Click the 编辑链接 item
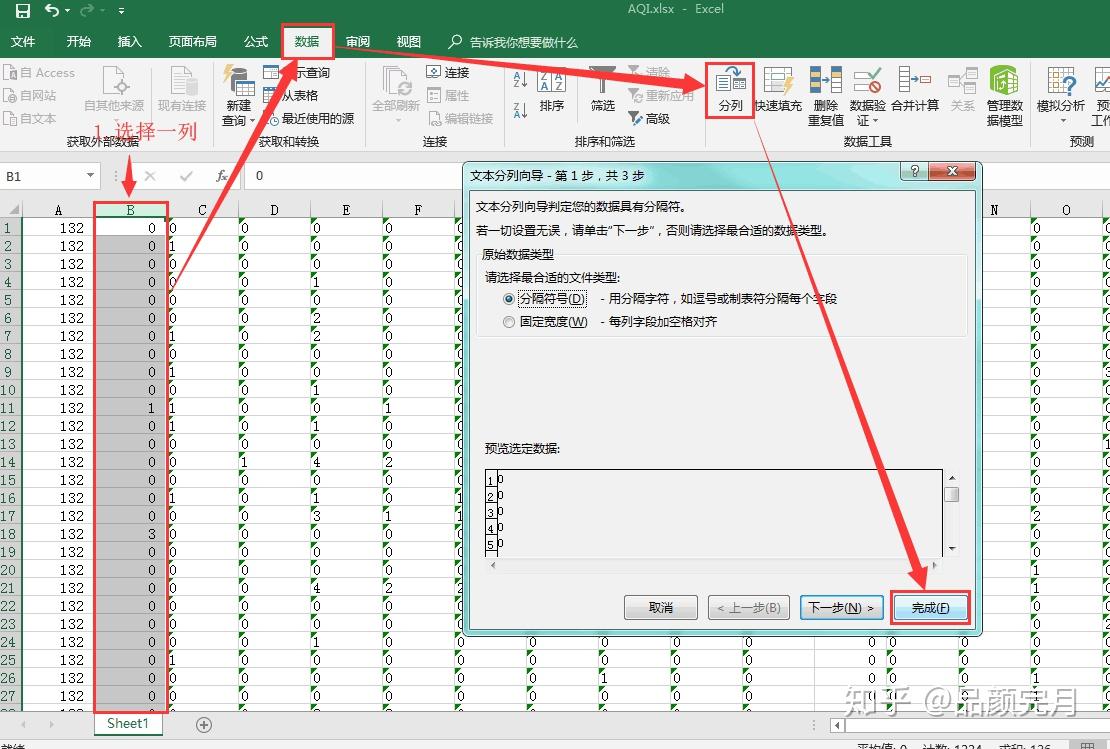Viewport: 1110px width, 749px height. (460, 118)
